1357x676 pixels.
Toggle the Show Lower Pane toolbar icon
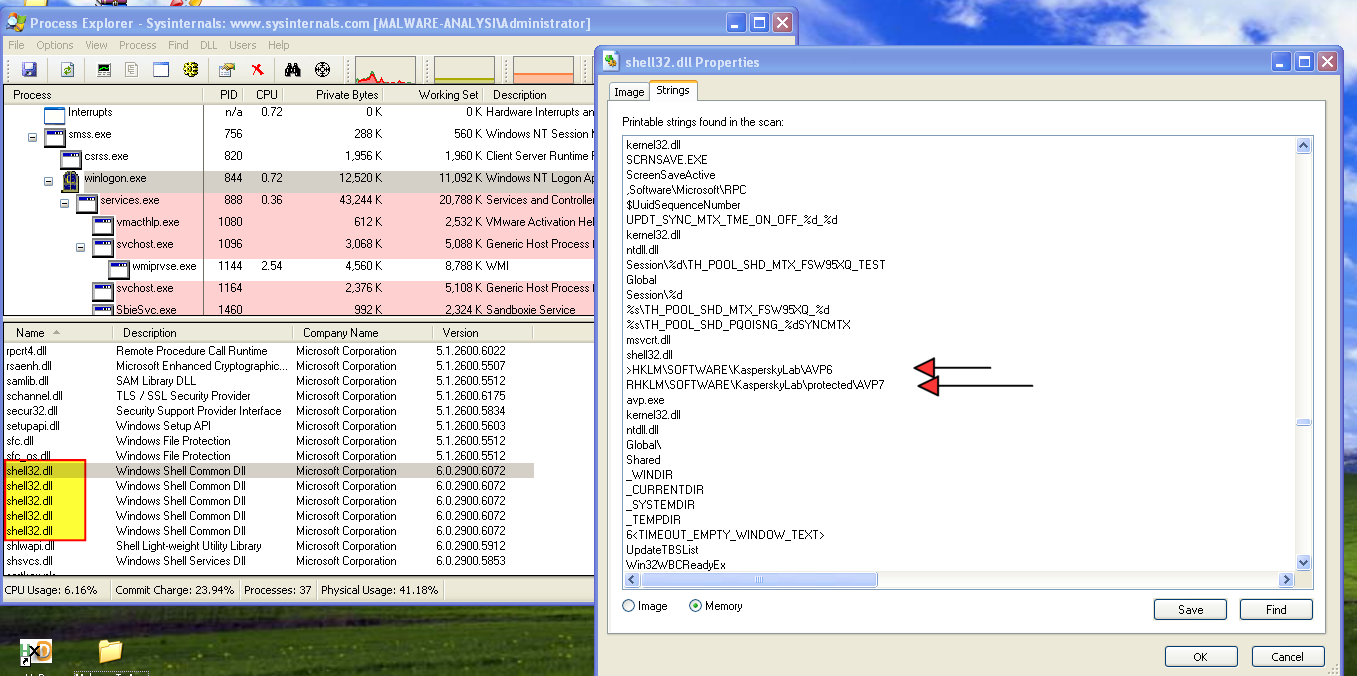pos(161,69)
